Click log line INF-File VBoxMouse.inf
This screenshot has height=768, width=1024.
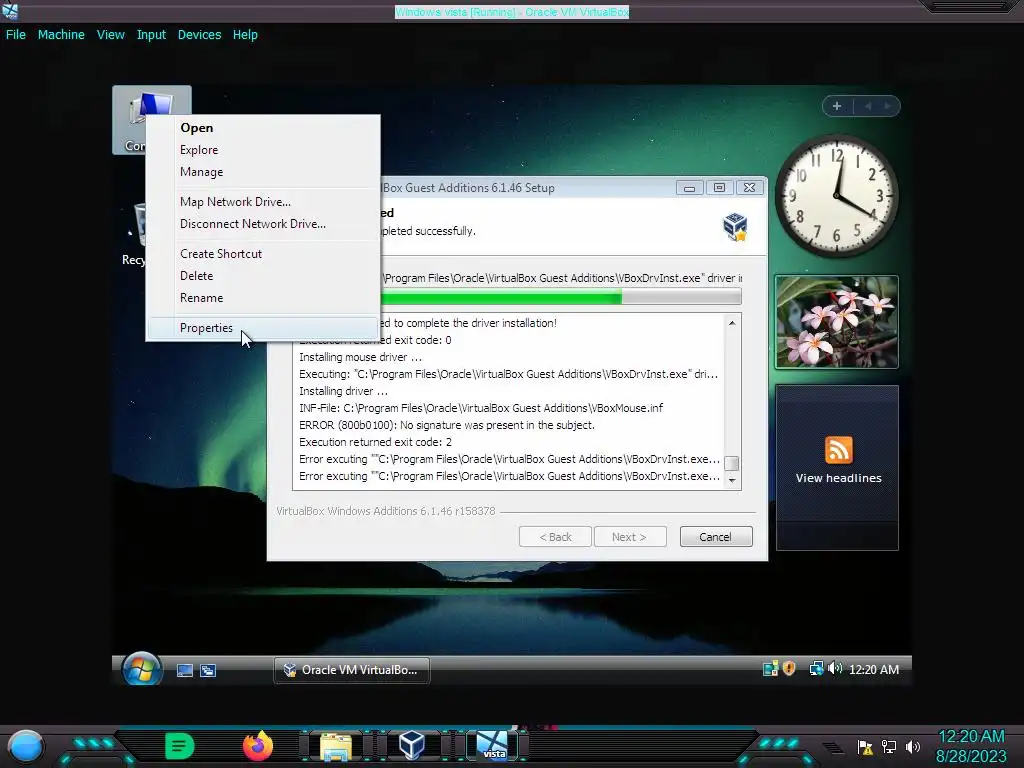(x=481, y=408)
